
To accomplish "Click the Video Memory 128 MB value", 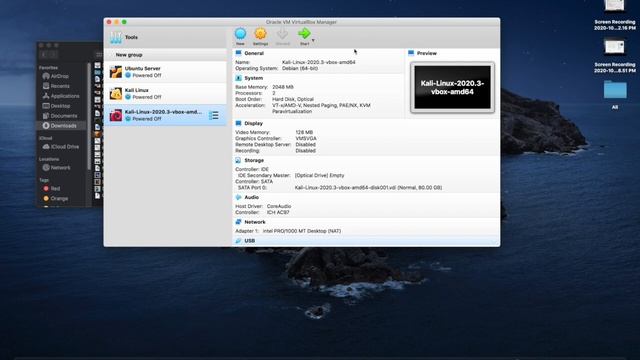I will pyautogui.click(x=304, y=132).
